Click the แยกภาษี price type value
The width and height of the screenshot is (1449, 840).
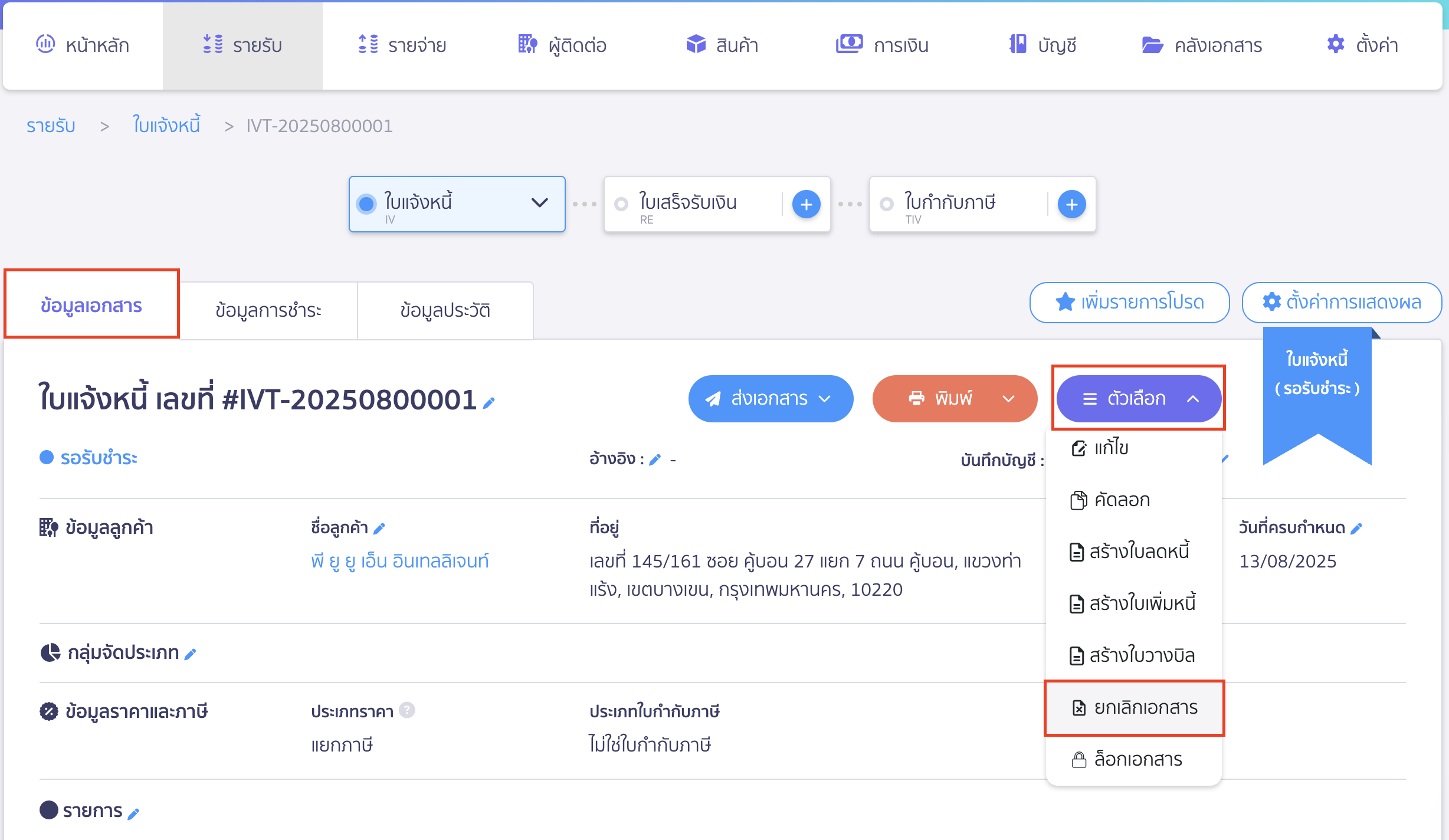(342, 745)
